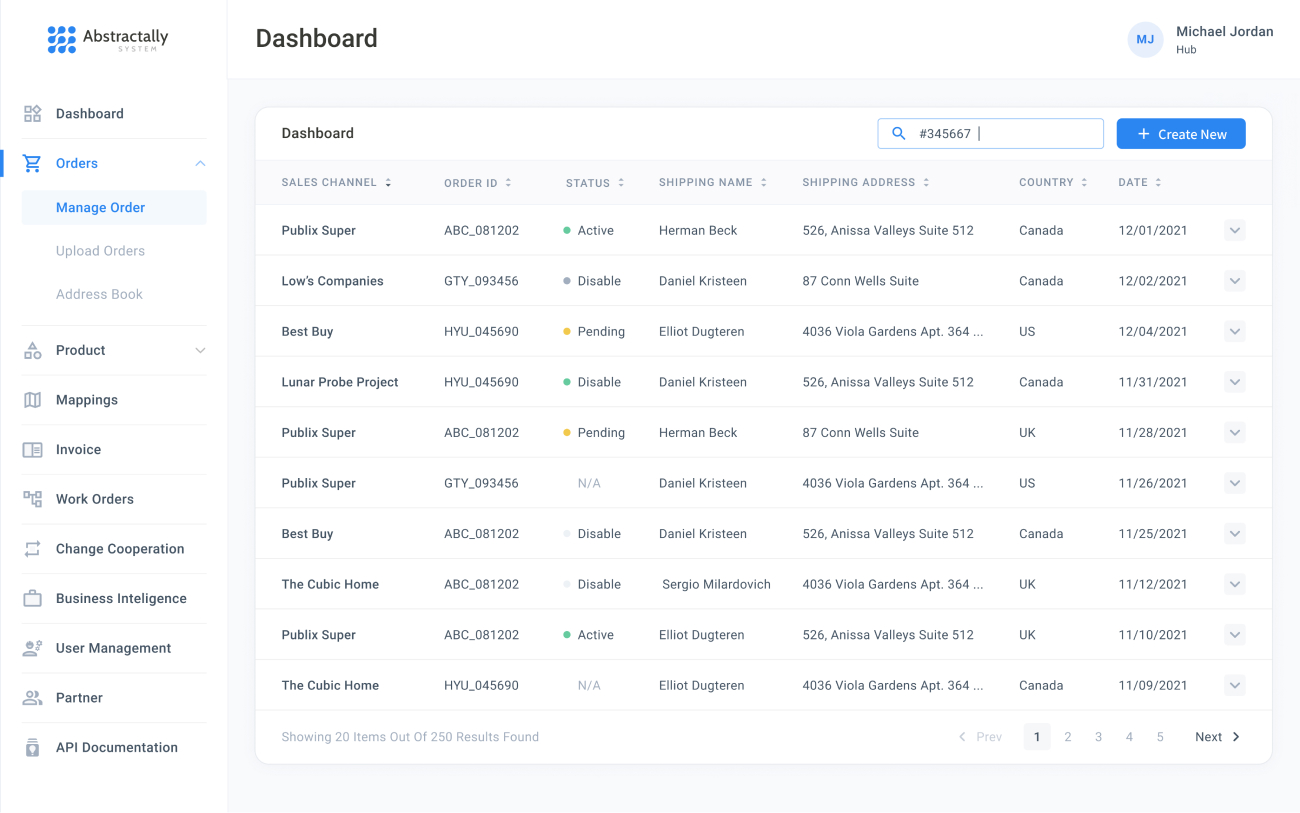Click the Dashboard grid icon in sidebar
This screenshot has height=813, width=1300.
[x=33, y=114]
